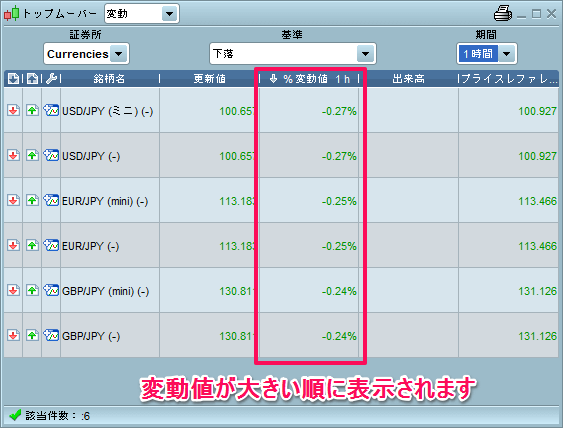
Task: Click the 1時間 selected period value
Action: [x=478, y=54]
